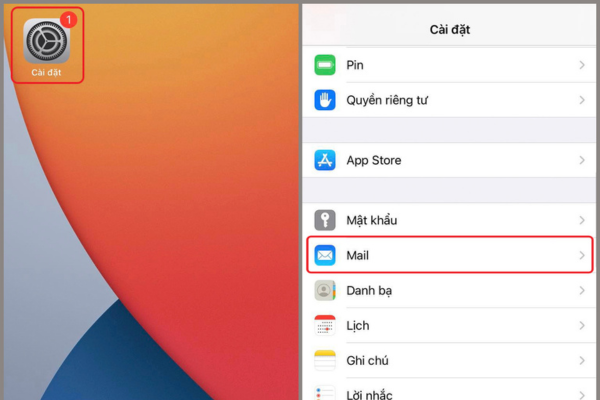600x400 pixels.
Task: Select the yellow Ghi chú notes icon
Action: [325, 361]
